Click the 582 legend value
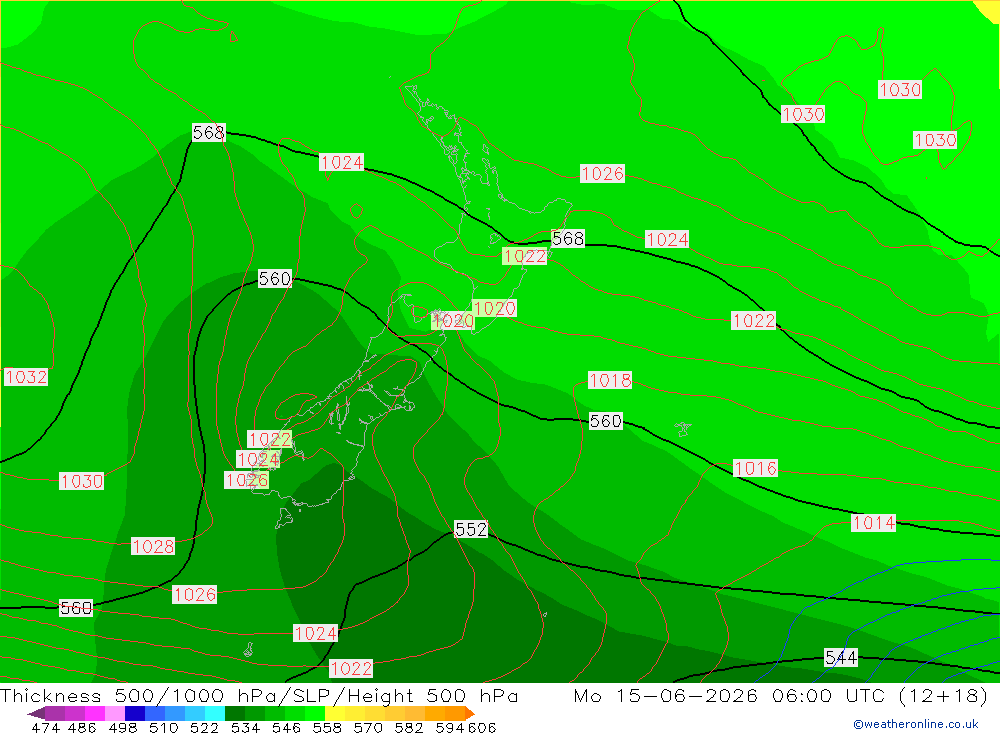Image resolution: width=1000 pixels, height=733 pixels. [x=408, y=728]
